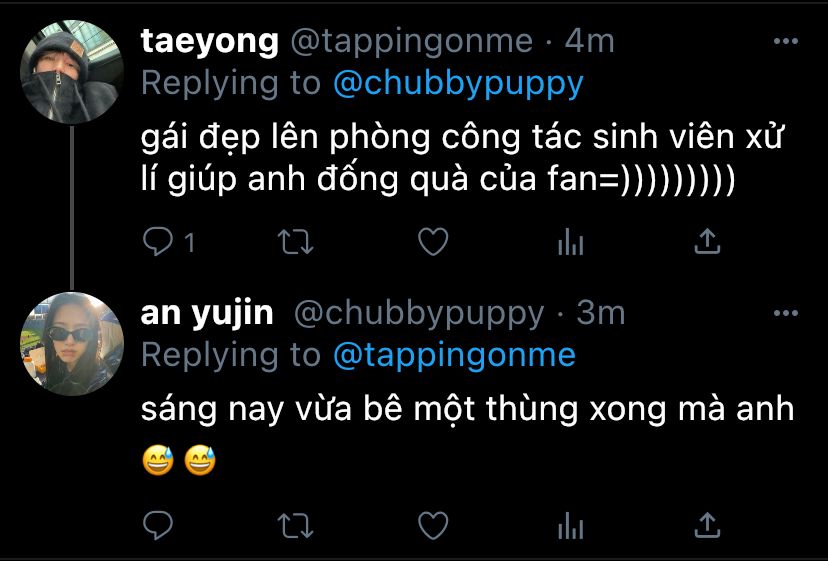Open taeyong display name
The width and height of the screenshot is (828, 561).
[210, 42]
